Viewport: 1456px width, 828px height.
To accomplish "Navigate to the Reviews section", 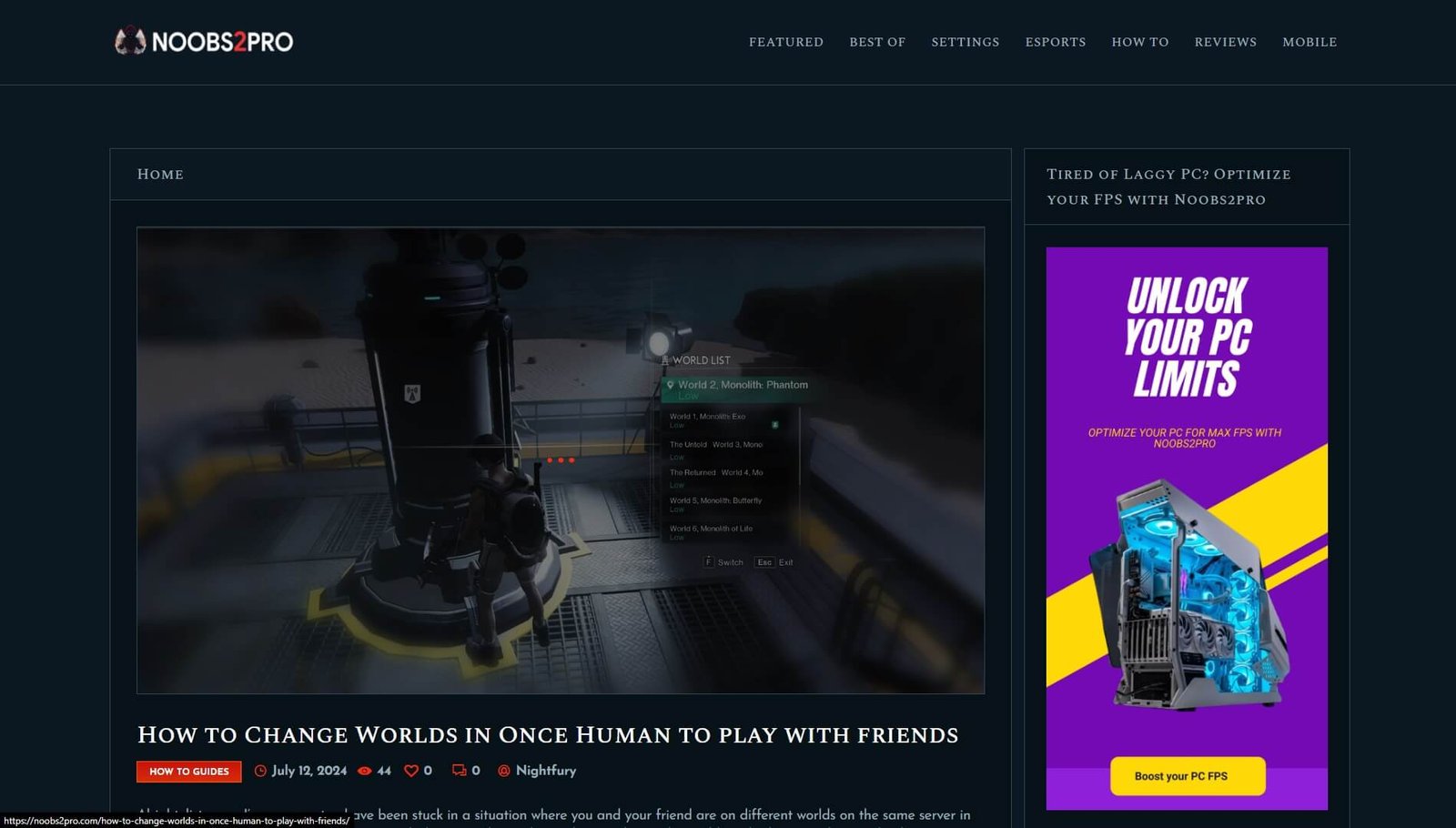I will pyautogui.click(x=1225, y=42).
